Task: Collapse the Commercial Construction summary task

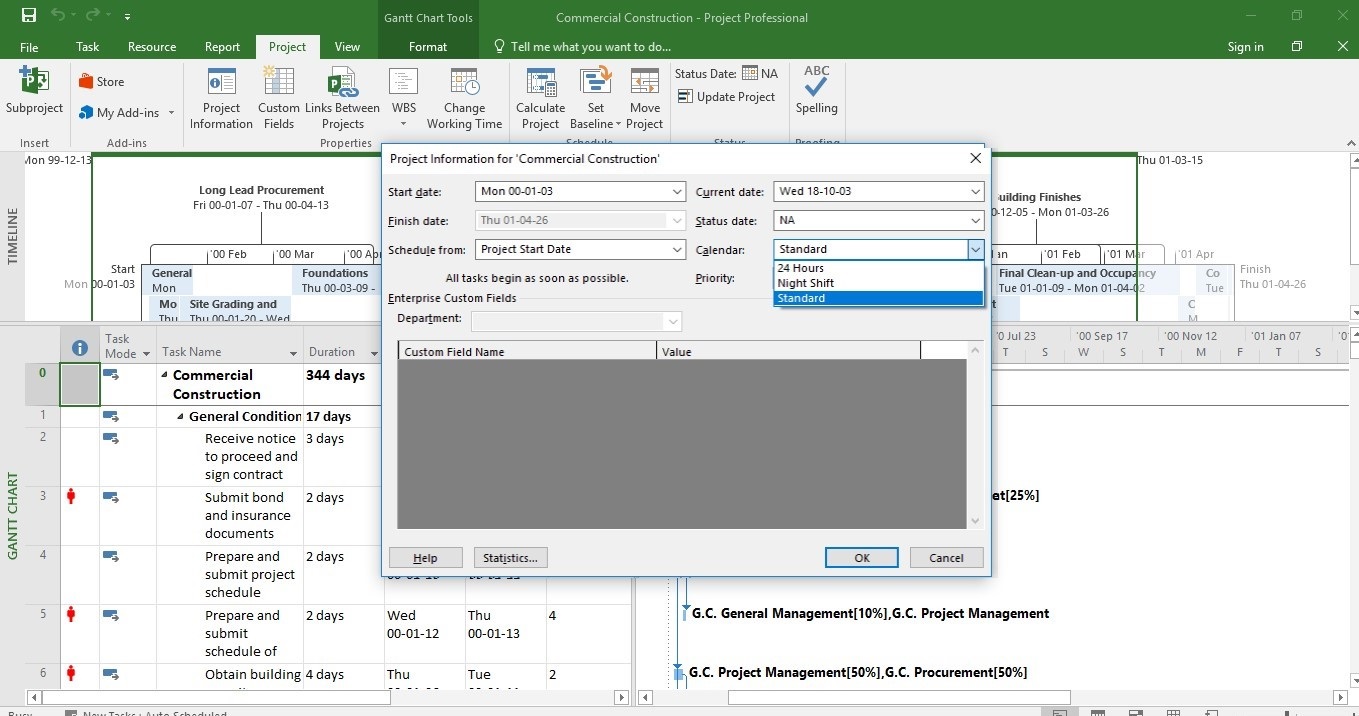Action: [x=163, y=375]
